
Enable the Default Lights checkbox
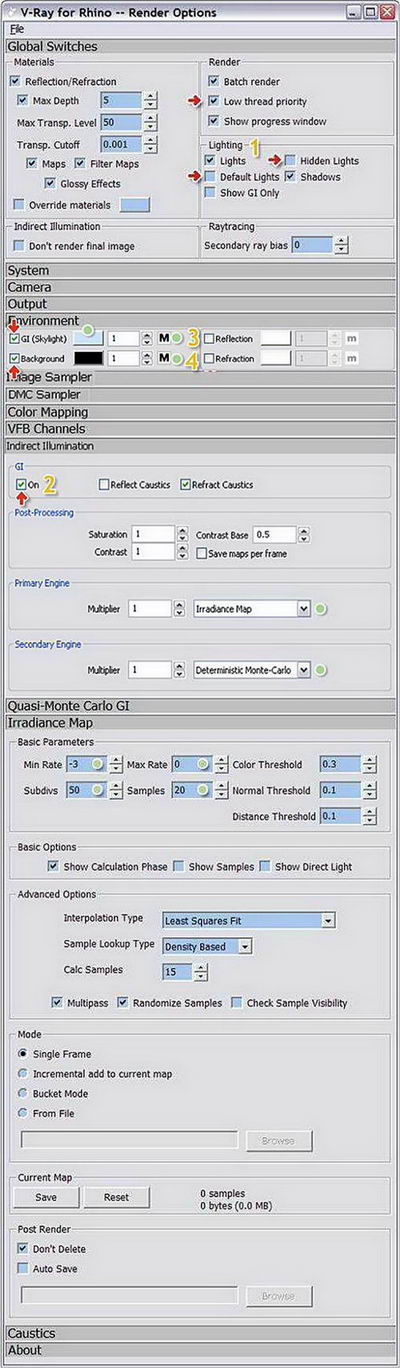coord(210,177)
